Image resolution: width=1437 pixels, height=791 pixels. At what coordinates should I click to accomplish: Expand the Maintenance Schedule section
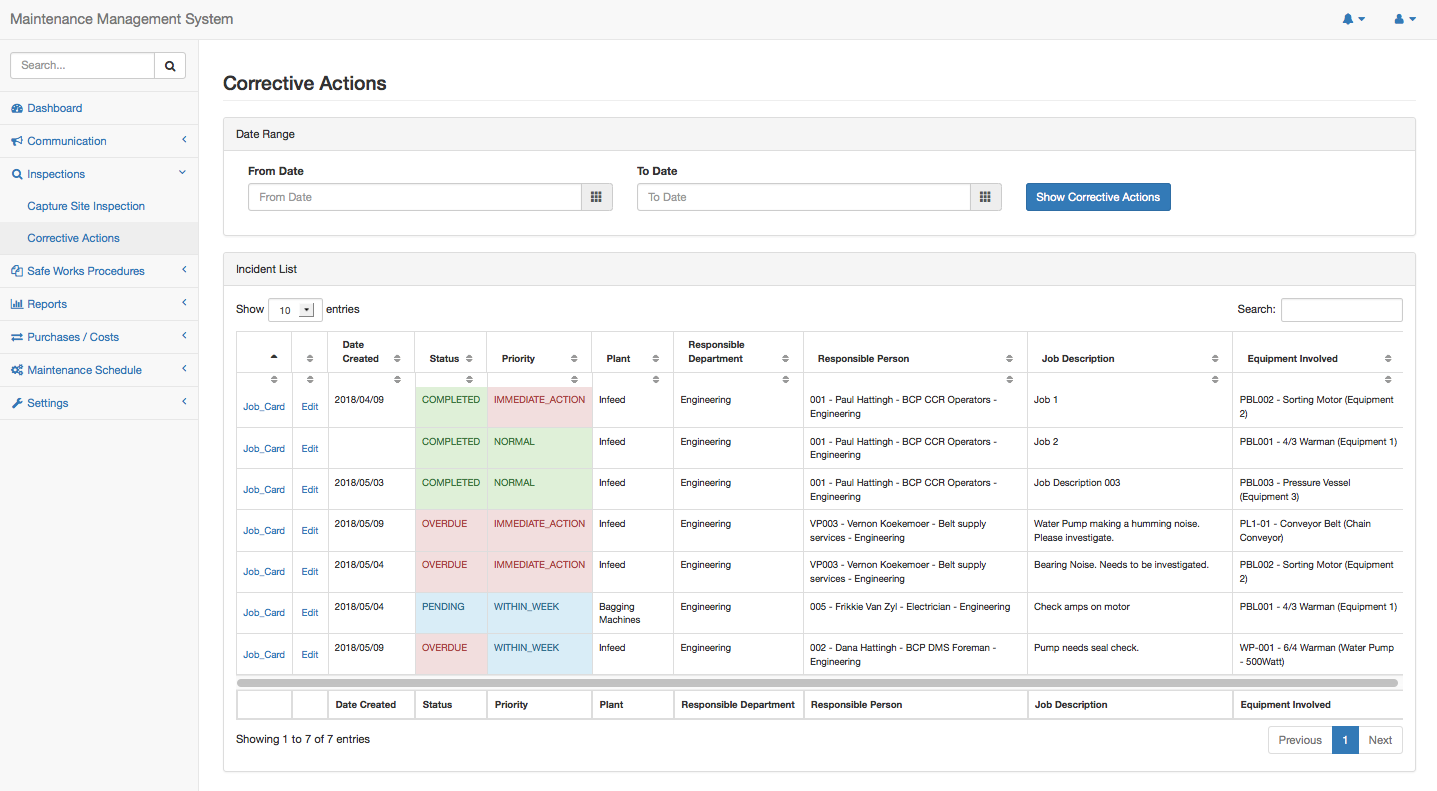tap(84, 370)
